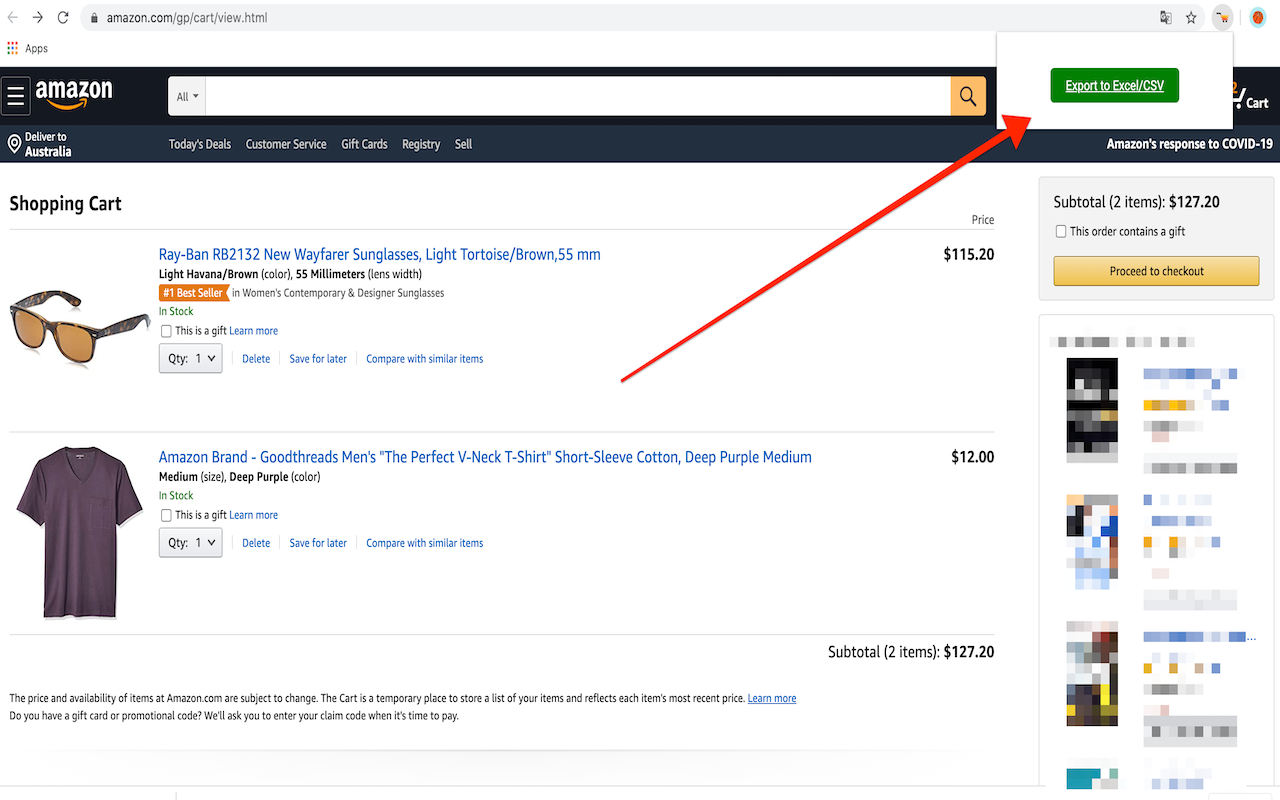Image resolution: width=1280 pixels, height=800 pixels.
Task: Open Customer Service
Action: (286, 144)
